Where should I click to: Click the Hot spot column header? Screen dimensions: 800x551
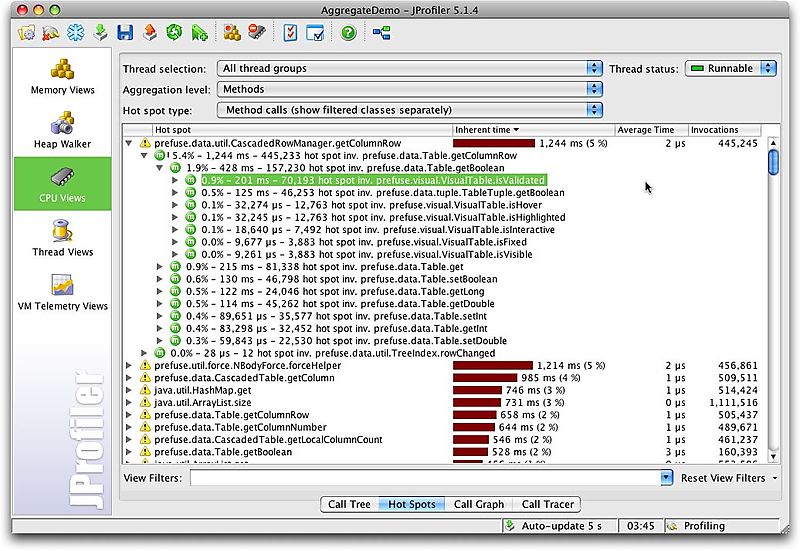[x=302, y=130]
